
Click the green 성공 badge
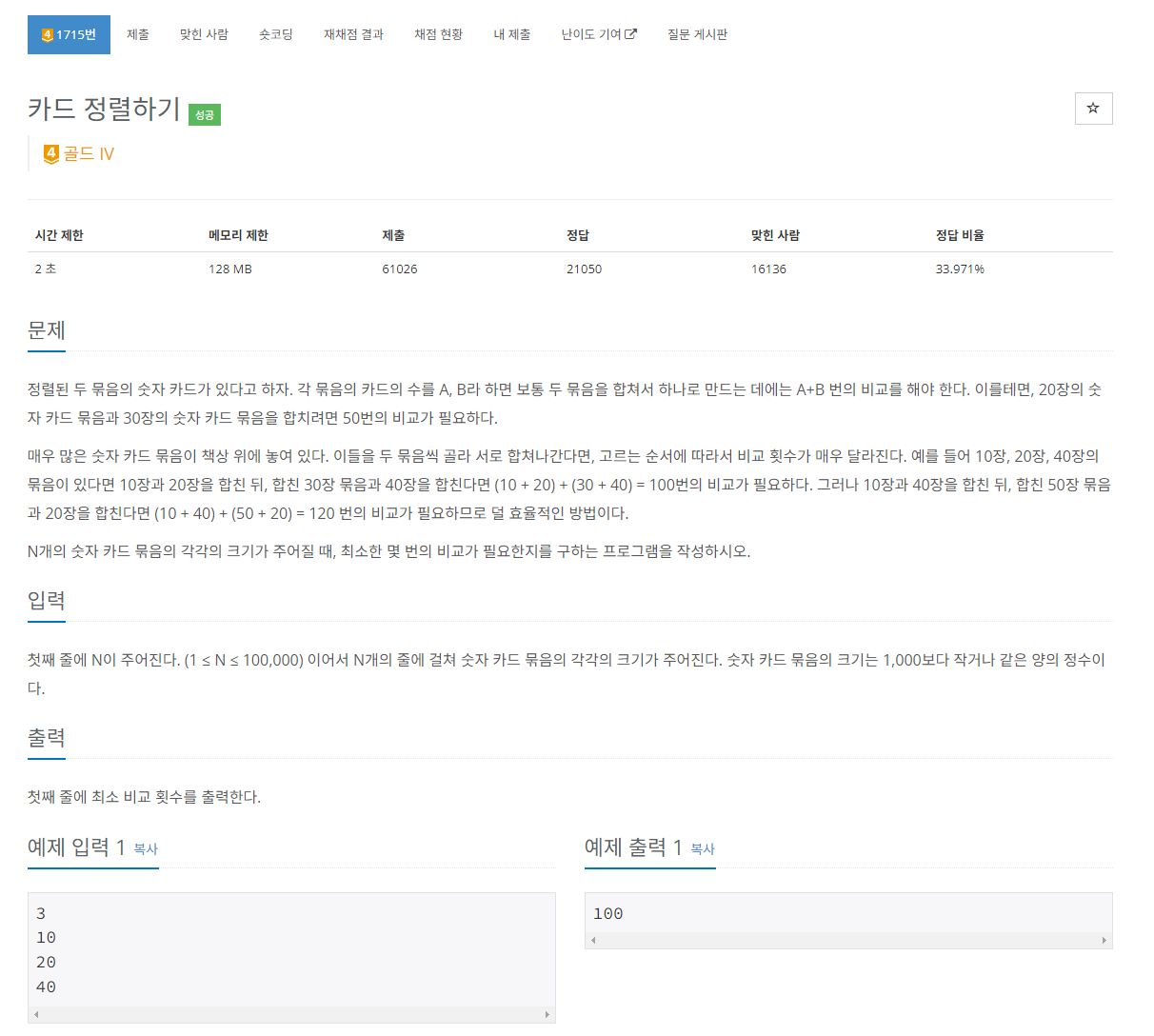point(205,115)
